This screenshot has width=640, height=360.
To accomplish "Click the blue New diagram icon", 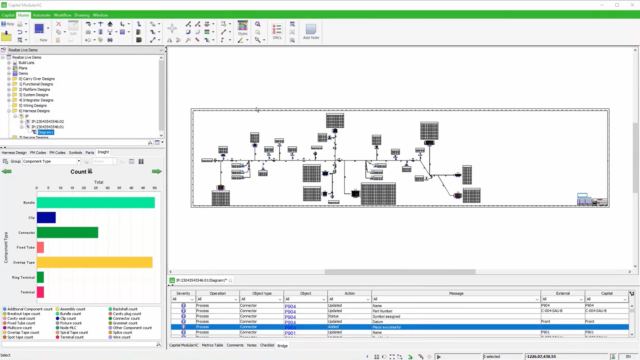I will pos(39,29).
